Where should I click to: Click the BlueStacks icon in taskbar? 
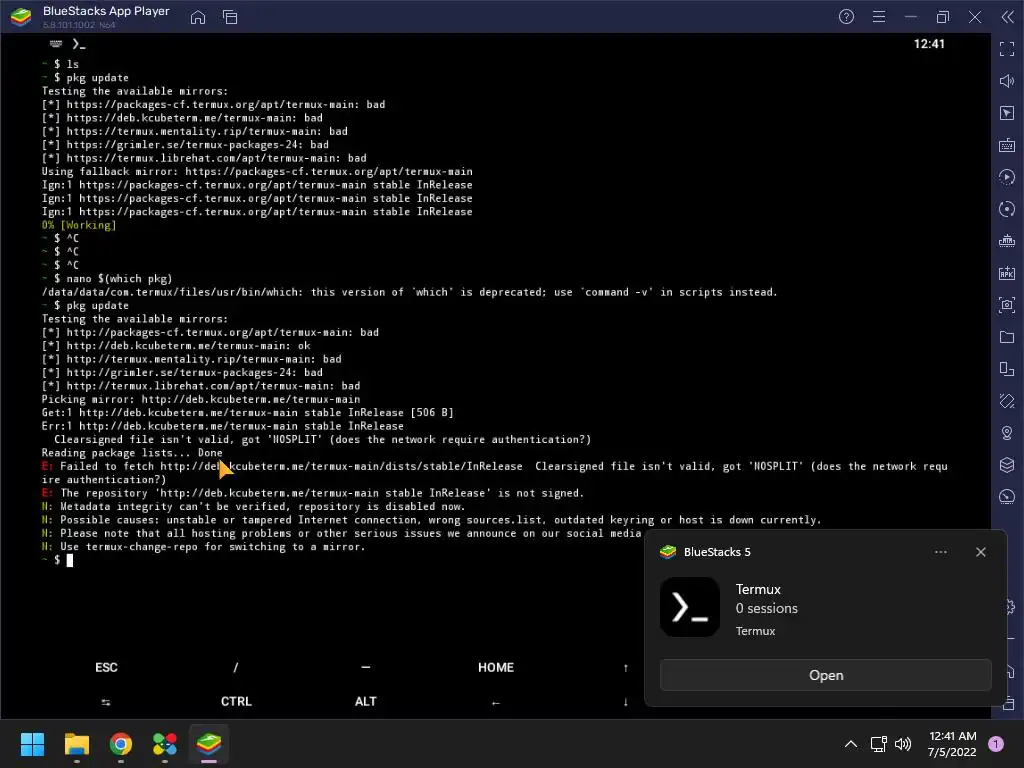tap(209, 744)
